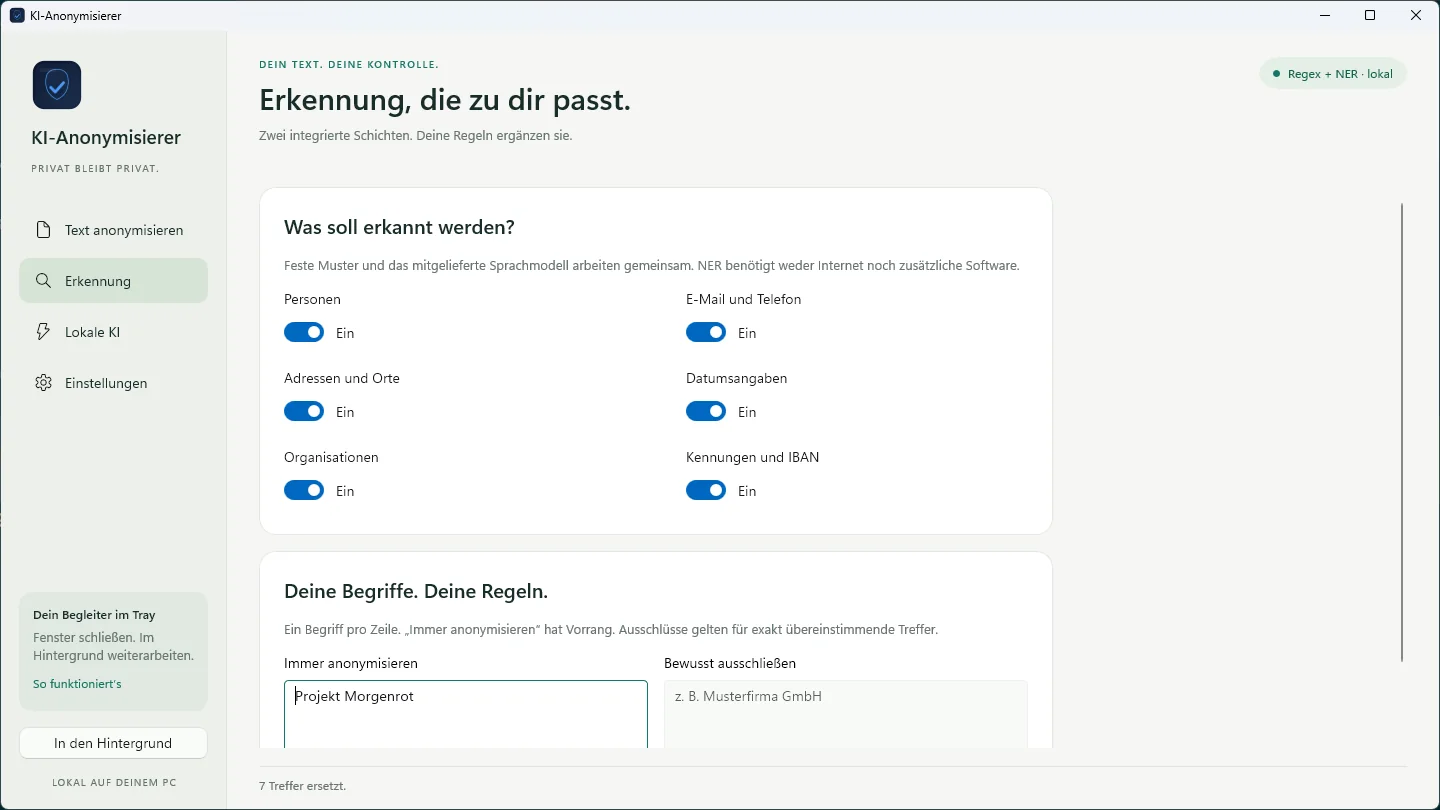Click the 7 Treffer ersetzt status text
This screenshot has width=1440, height=810.
coord(303,786)
